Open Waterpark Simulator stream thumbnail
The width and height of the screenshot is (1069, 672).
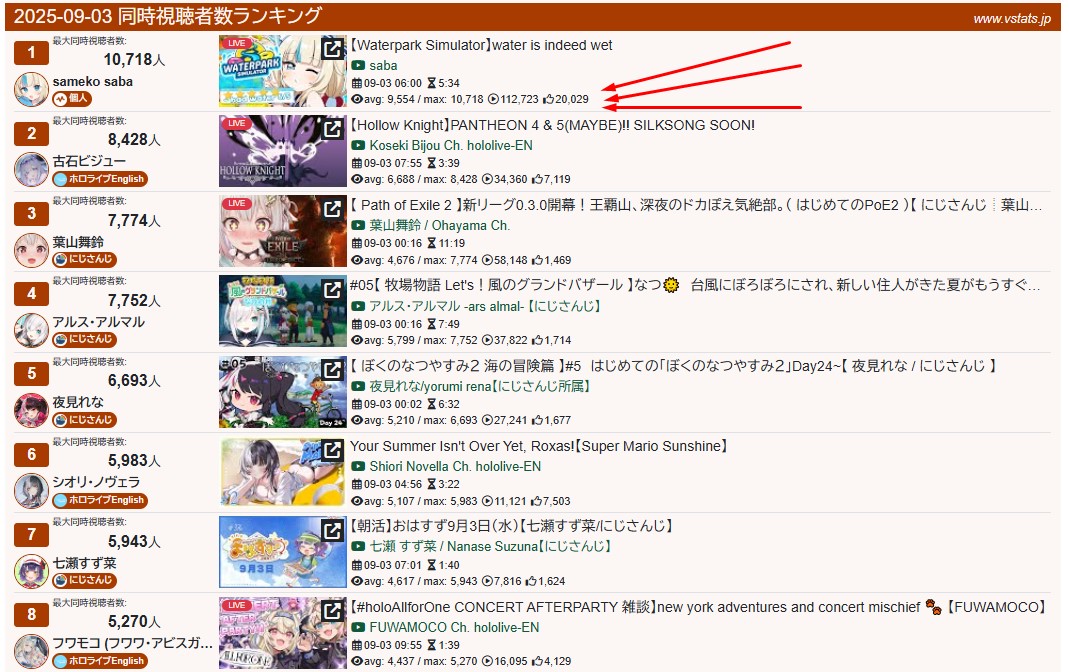(282, 71)
